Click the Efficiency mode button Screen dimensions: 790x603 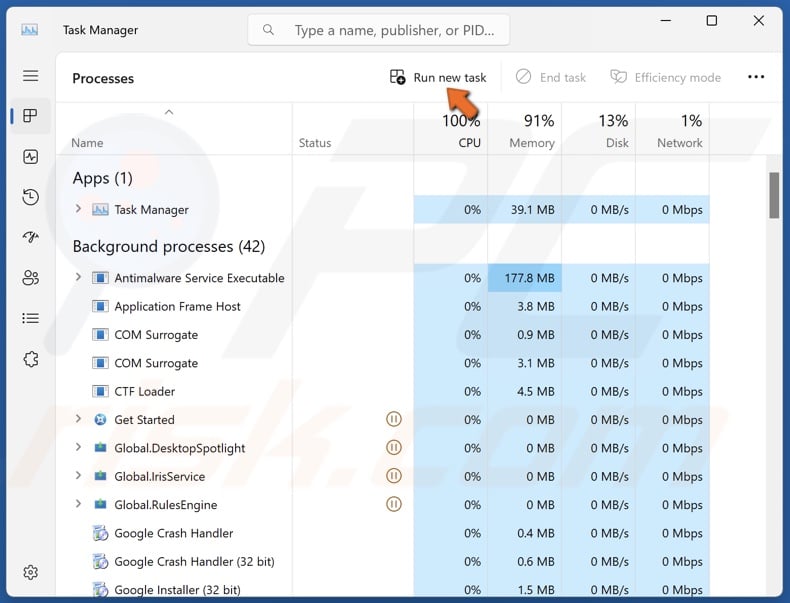tap(666, 77)
